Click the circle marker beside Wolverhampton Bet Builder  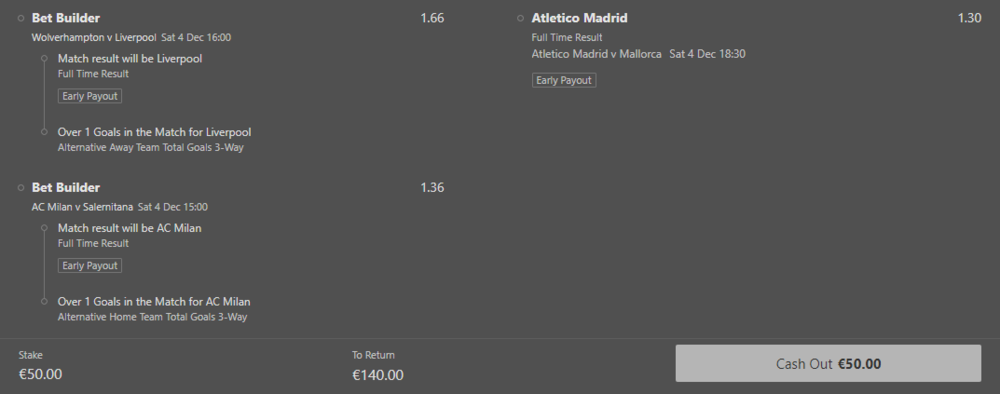(x=21, y=18)
